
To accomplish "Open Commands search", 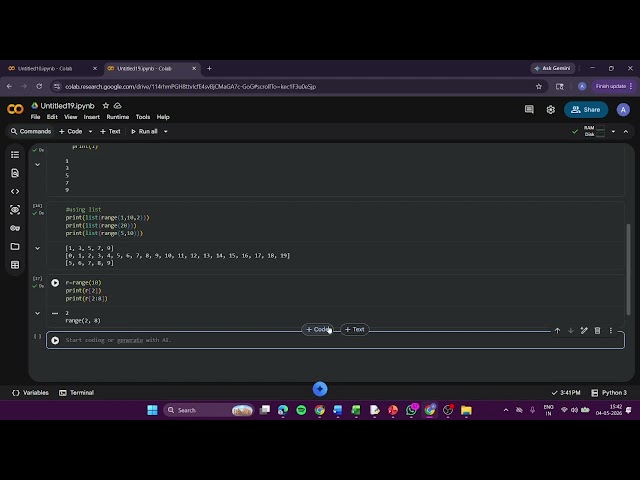I will click(x=31, y=131).
